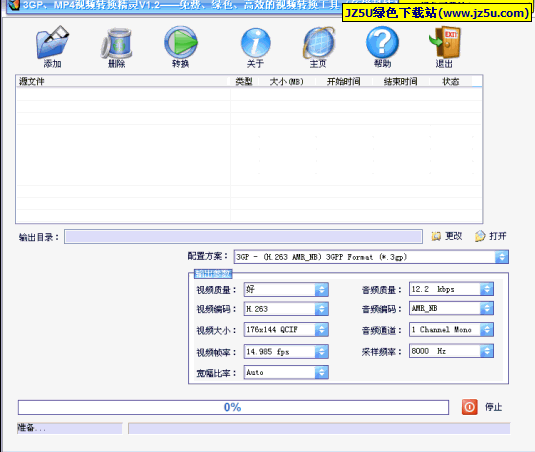Open the 视频大小 176x144 QCIF dropdown
The height and width of the screenshot is (452, 535).
tap(321, 330)
